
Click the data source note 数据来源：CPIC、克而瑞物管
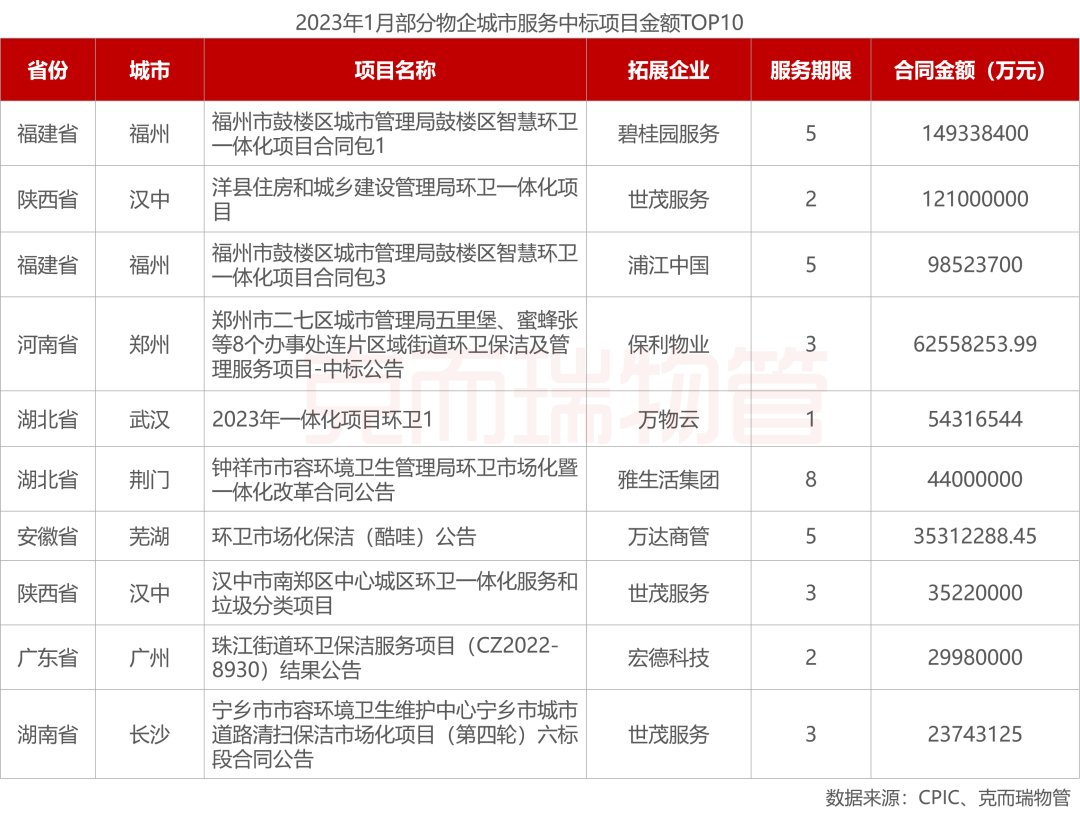[948, 797]
